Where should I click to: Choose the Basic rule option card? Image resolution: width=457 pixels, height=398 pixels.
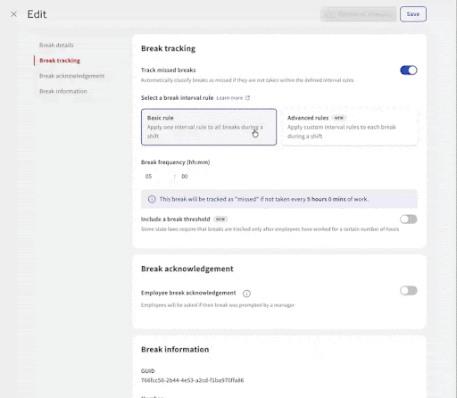coord(209,127)
